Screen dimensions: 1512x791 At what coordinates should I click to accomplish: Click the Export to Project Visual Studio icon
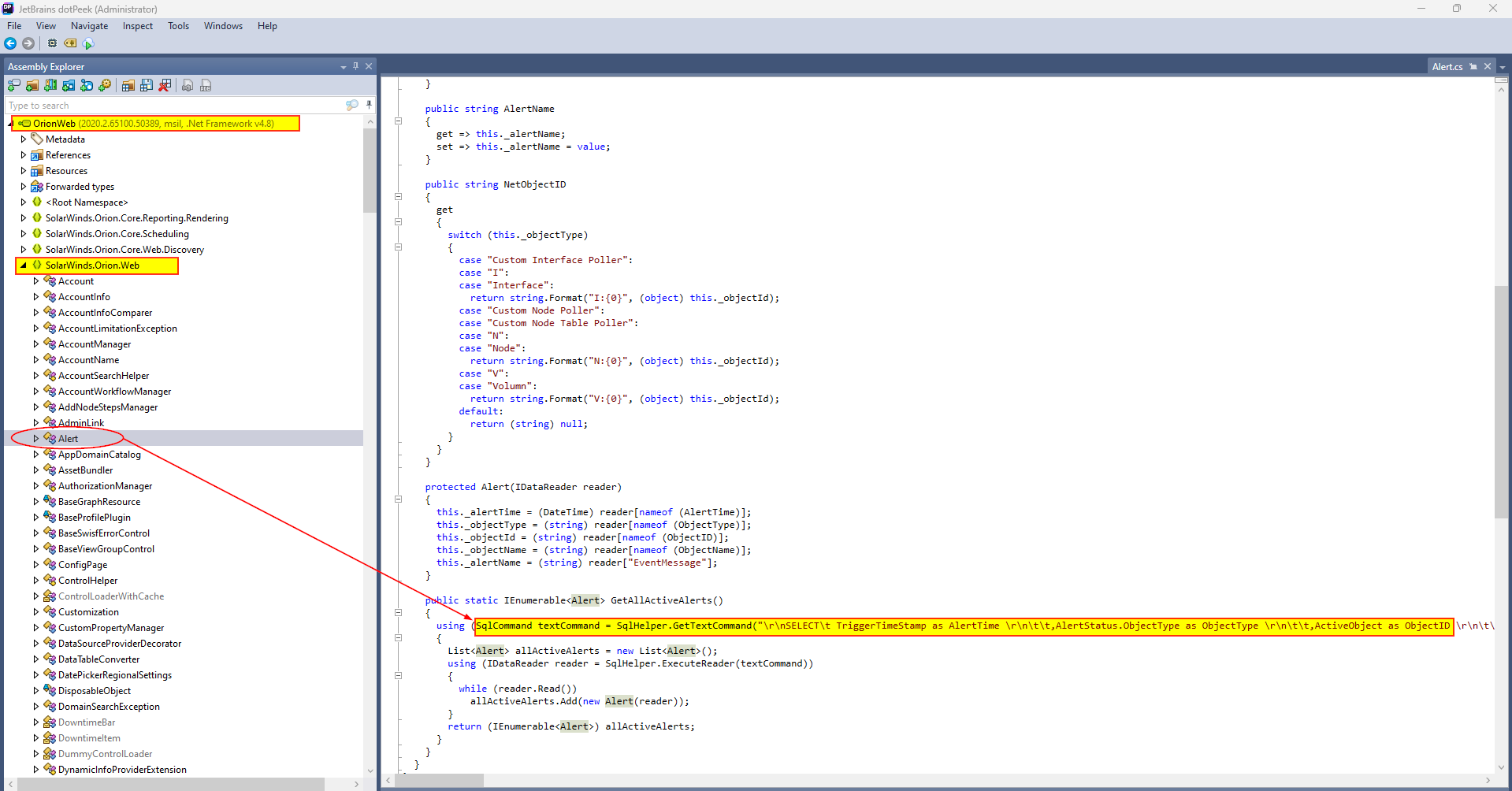(x=188, y=85)
